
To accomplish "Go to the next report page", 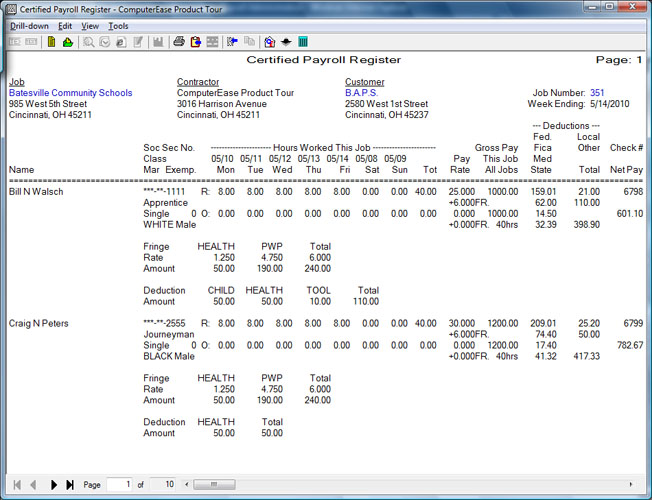I will click(52, 485).
